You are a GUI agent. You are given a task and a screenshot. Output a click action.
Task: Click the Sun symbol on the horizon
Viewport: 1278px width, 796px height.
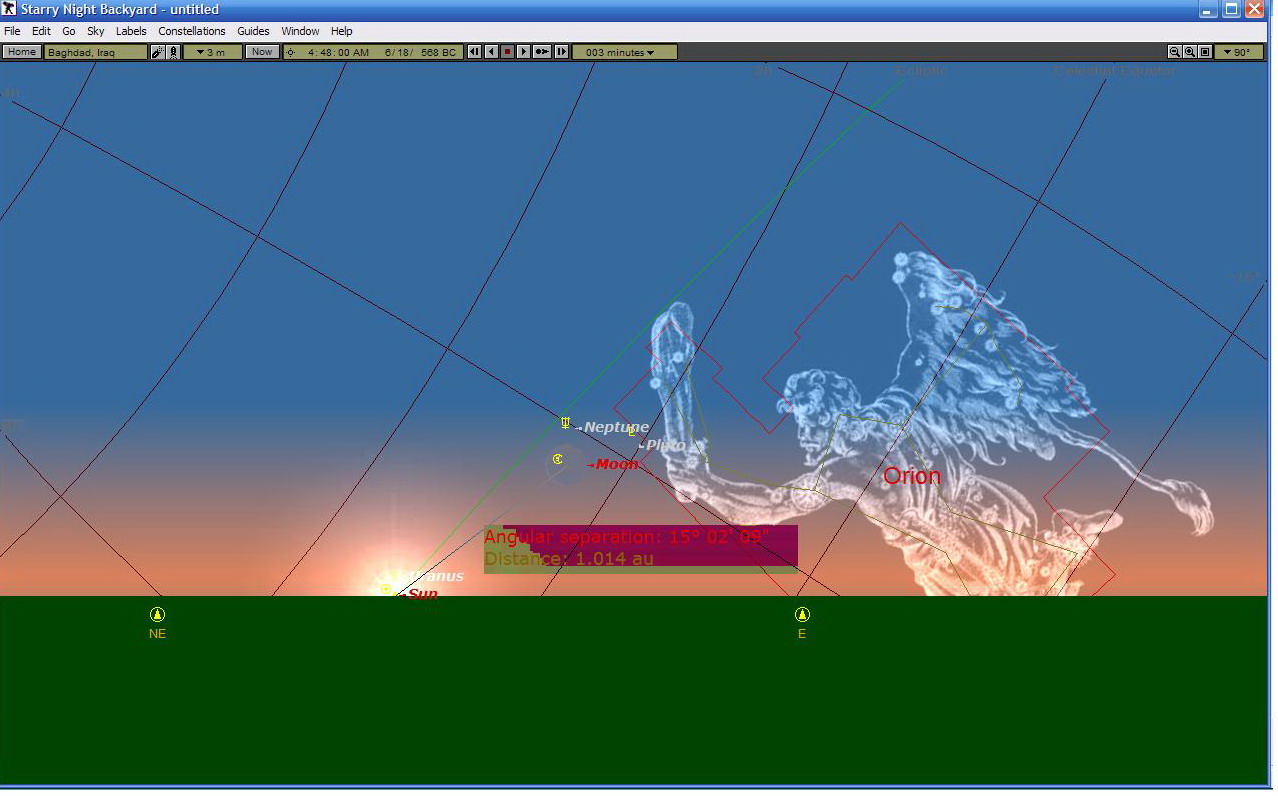(x=386, y=589)
